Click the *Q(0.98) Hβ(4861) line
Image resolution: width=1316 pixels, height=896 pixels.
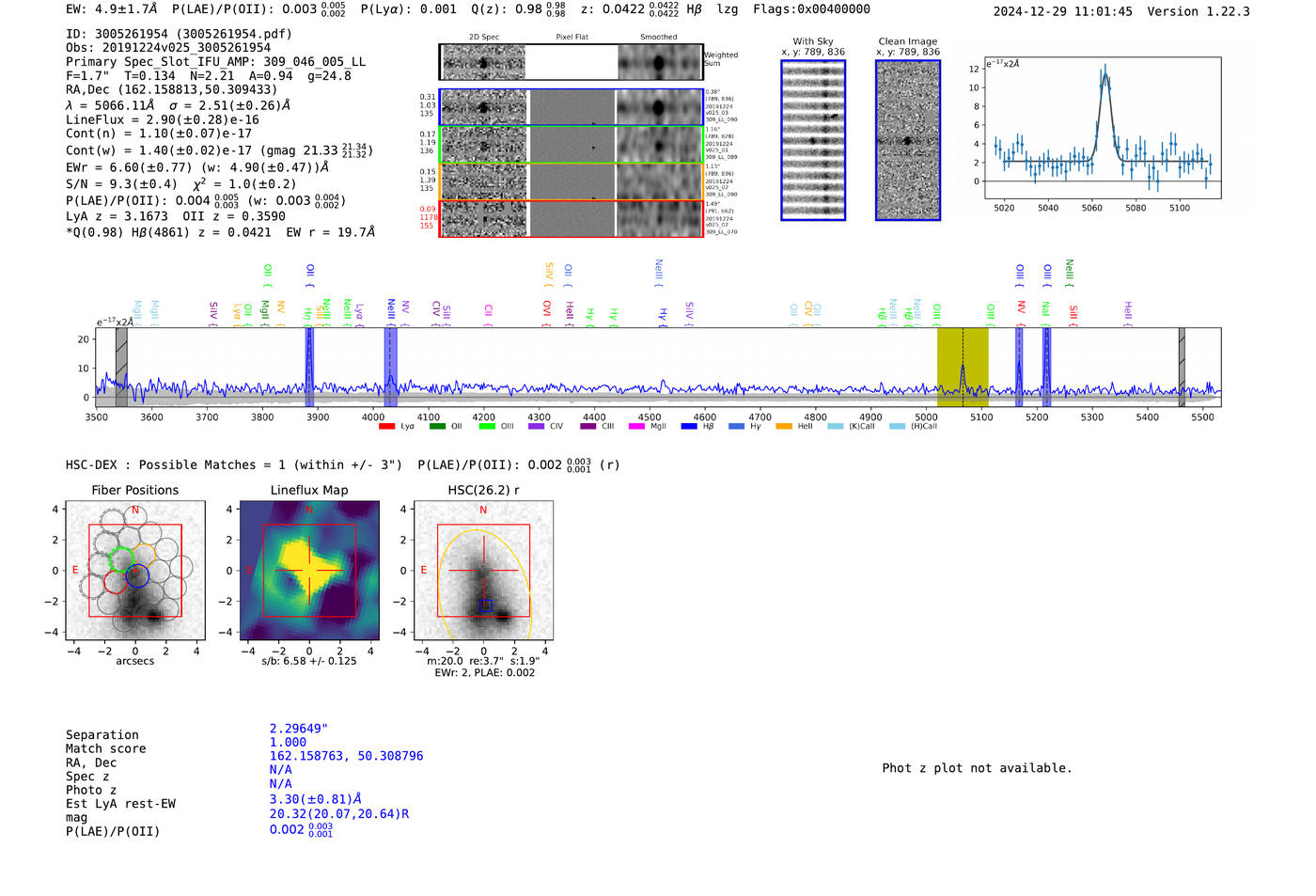(220, 232)
